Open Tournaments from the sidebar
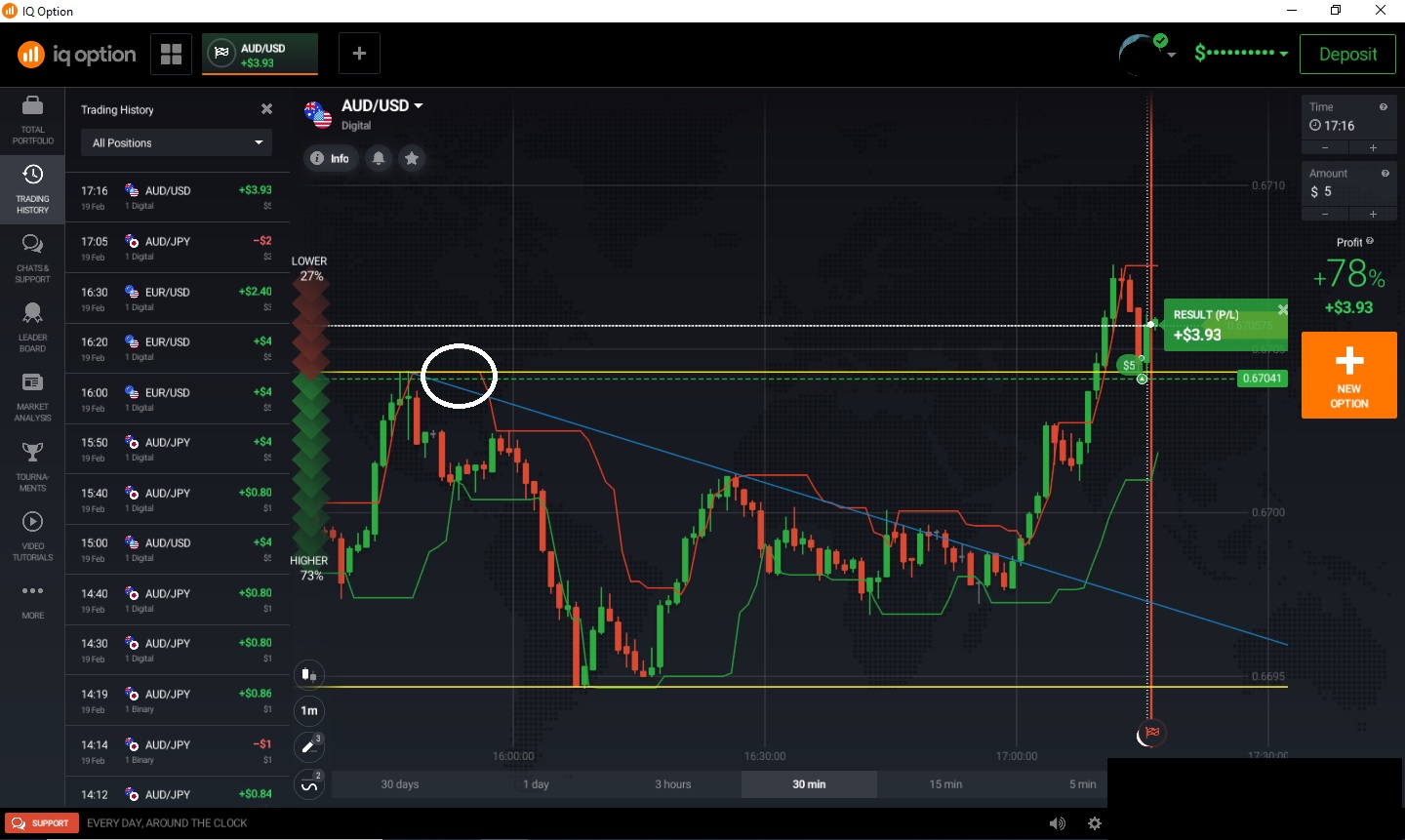Image resolution: width=1405 pixels, height=840 pixels. (x=32, y=467)
